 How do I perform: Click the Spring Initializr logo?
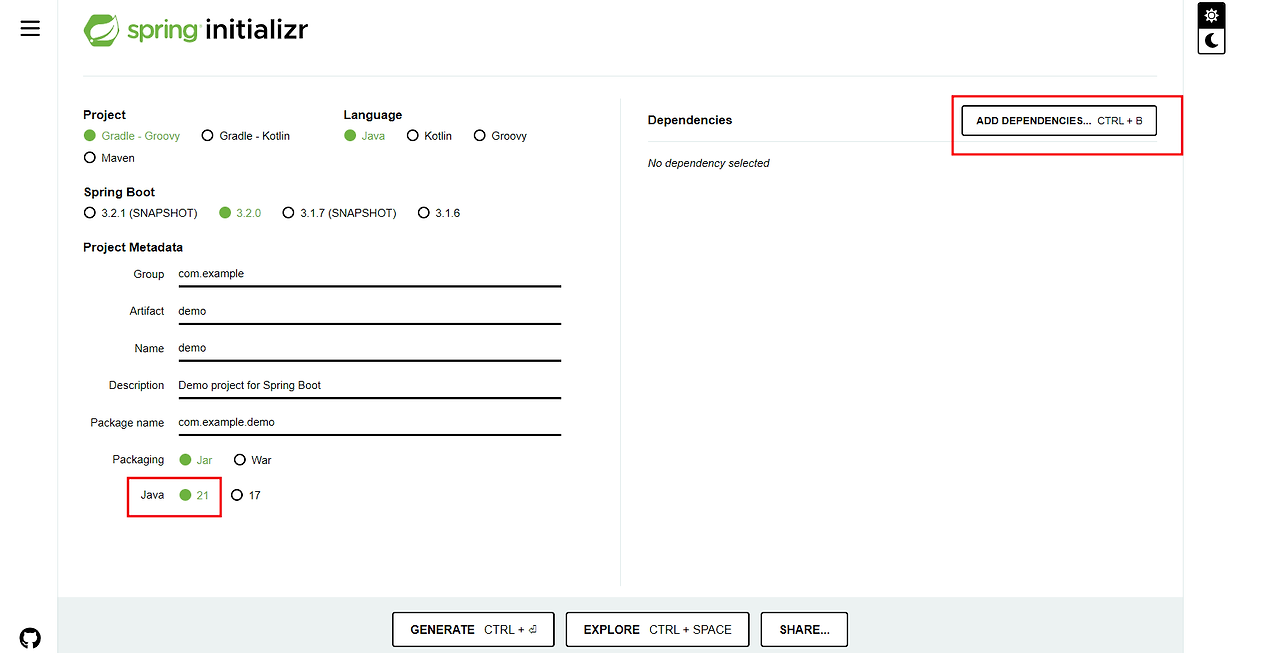(x=196, y=30)
